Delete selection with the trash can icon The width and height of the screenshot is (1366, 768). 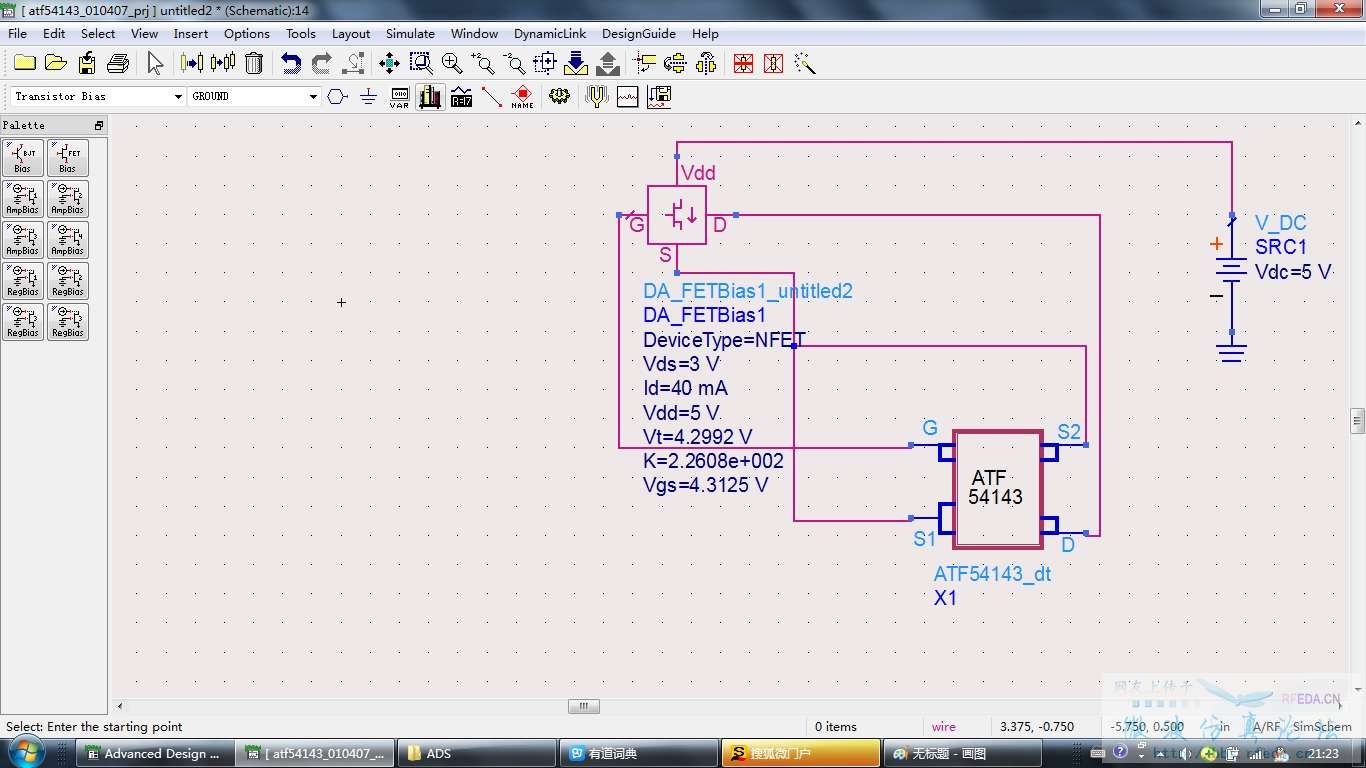[x=254, y=63]
